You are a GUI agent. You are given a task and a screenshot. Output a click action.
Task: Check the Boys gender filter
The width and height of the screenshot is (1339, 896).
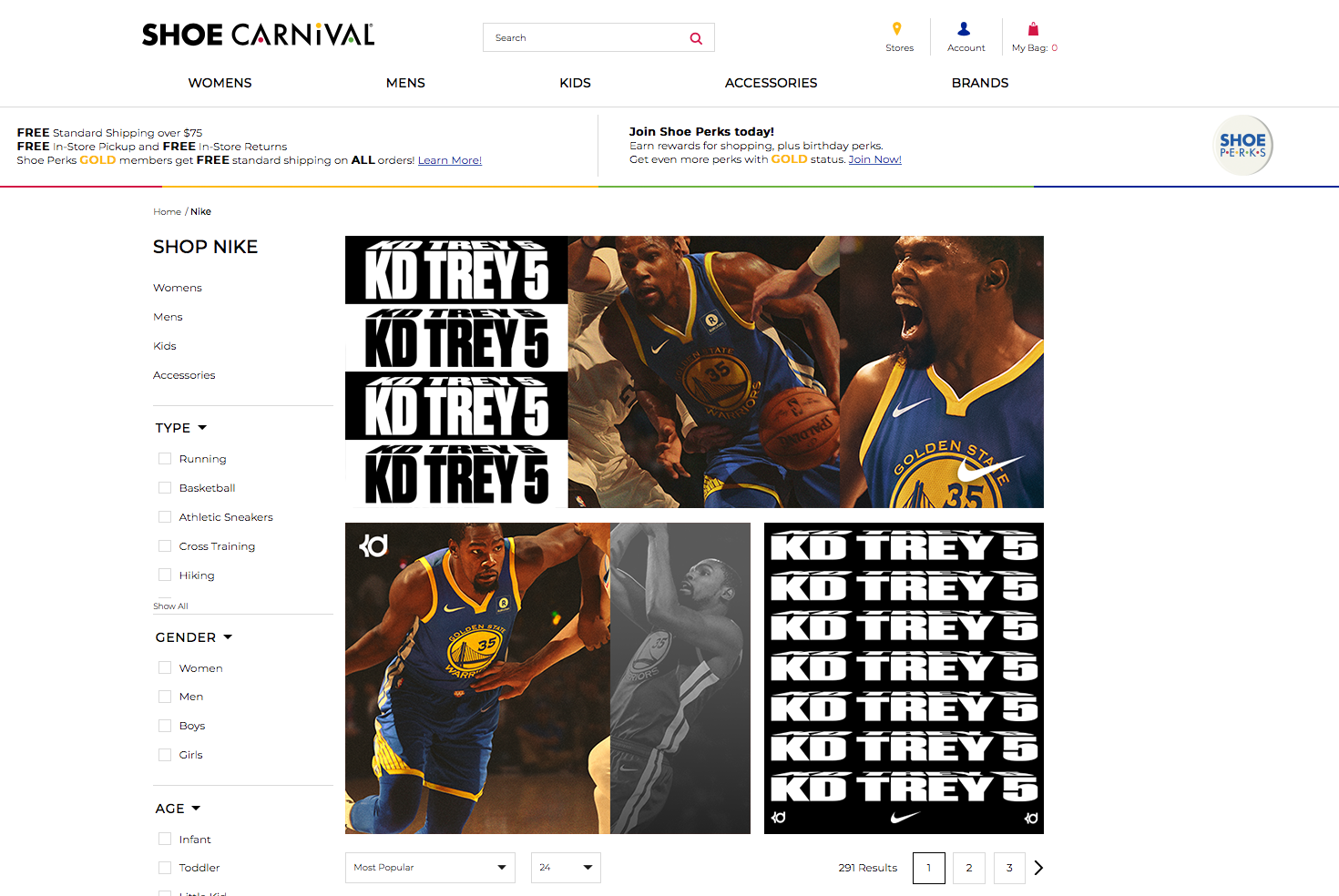point(165,726)
